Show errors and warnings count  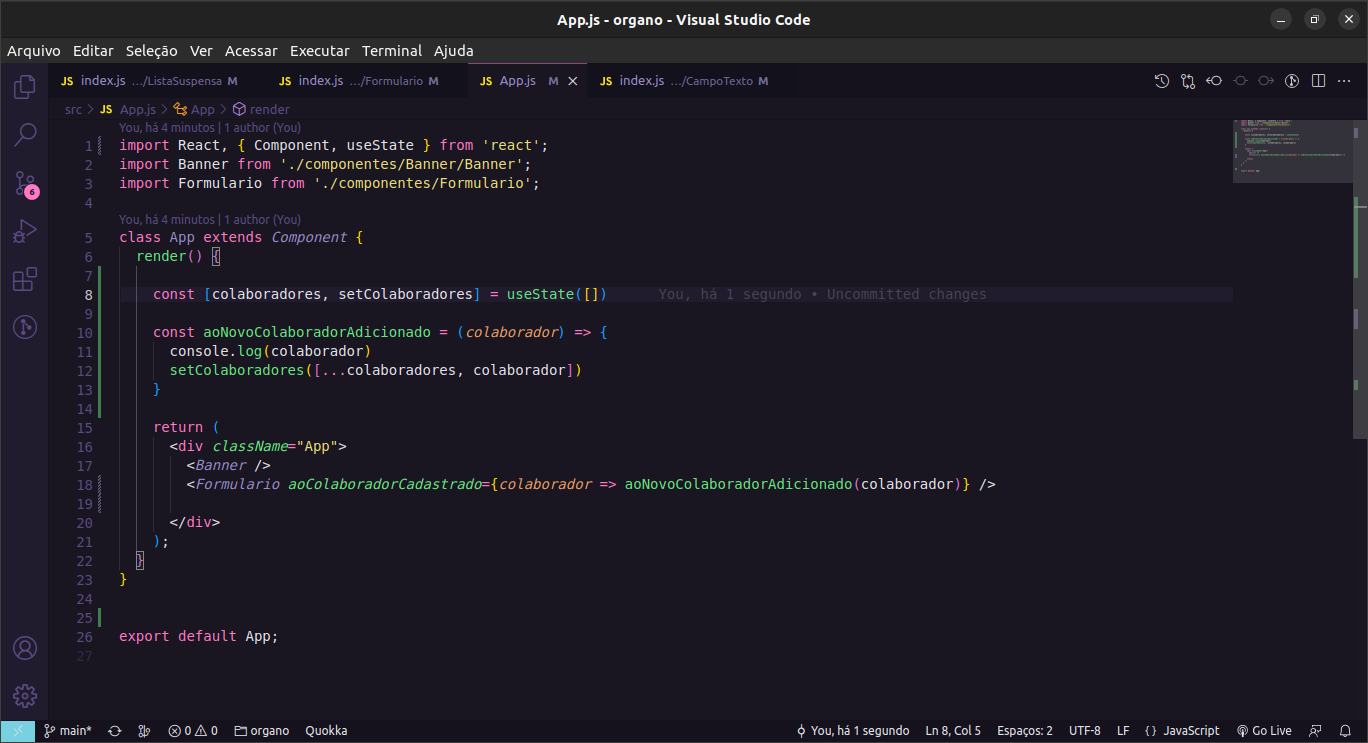[193, 731]
